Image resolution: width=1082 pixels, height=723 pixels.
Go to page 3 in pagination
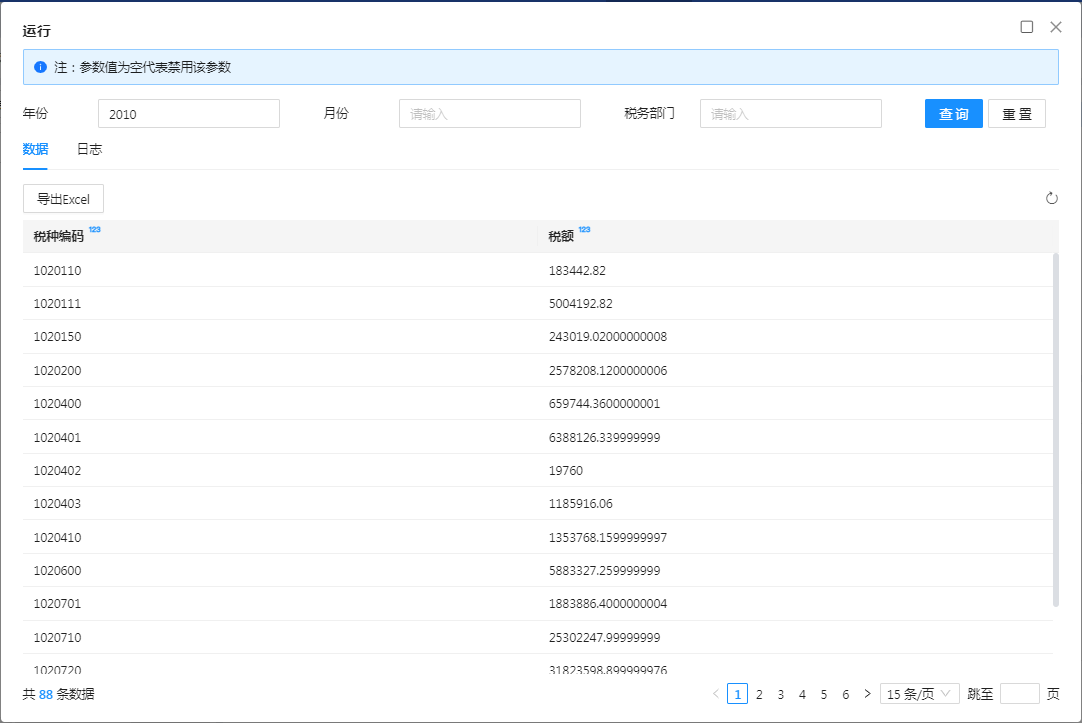click(780, 694)
